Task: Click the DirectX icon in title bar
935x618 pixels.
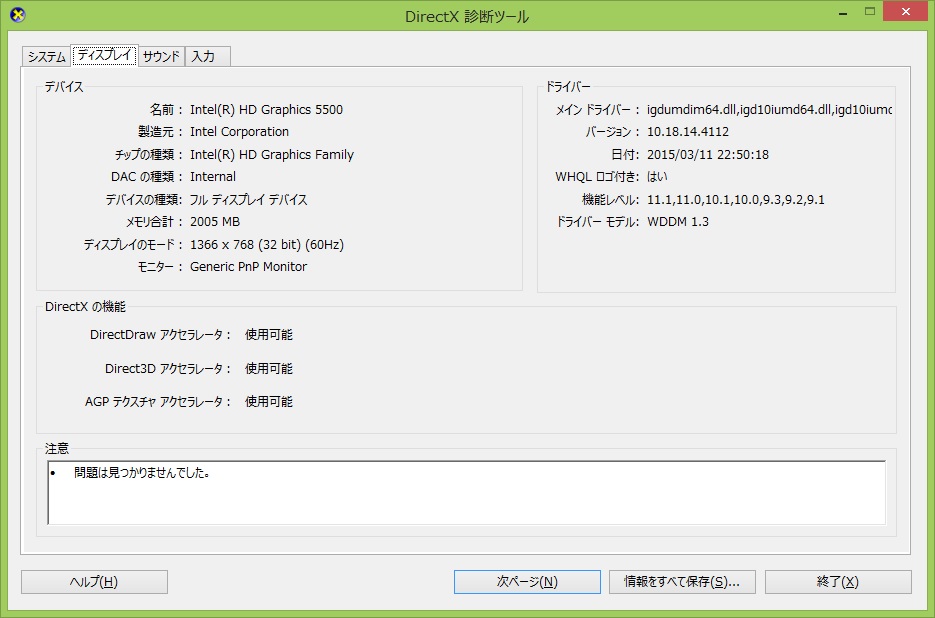Action: click(18, 15)
